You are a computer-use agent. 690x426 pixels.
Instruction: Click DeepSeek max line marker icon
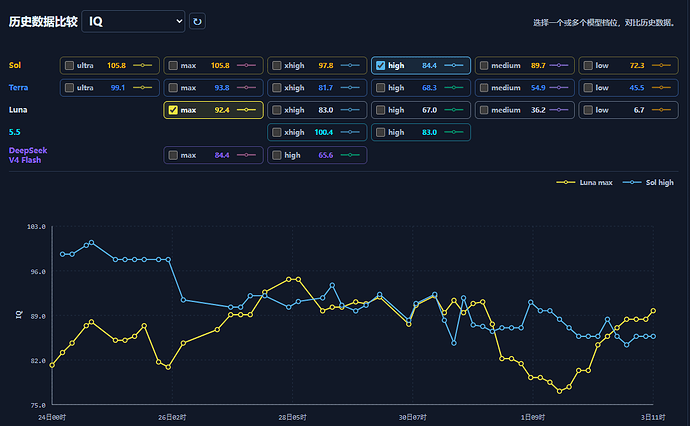(x=246, y=155)
